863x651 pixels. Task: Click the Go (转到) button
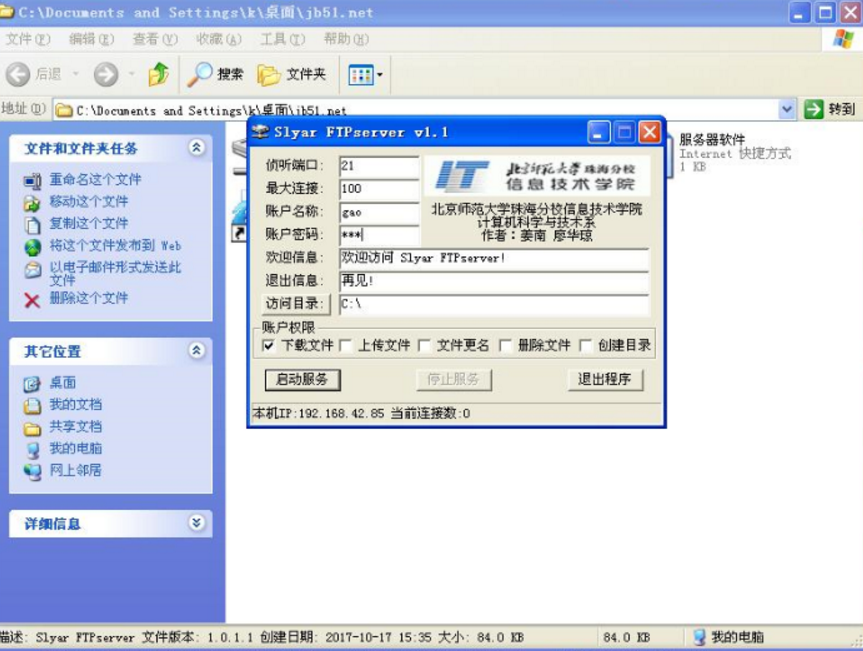pos(830,110)
